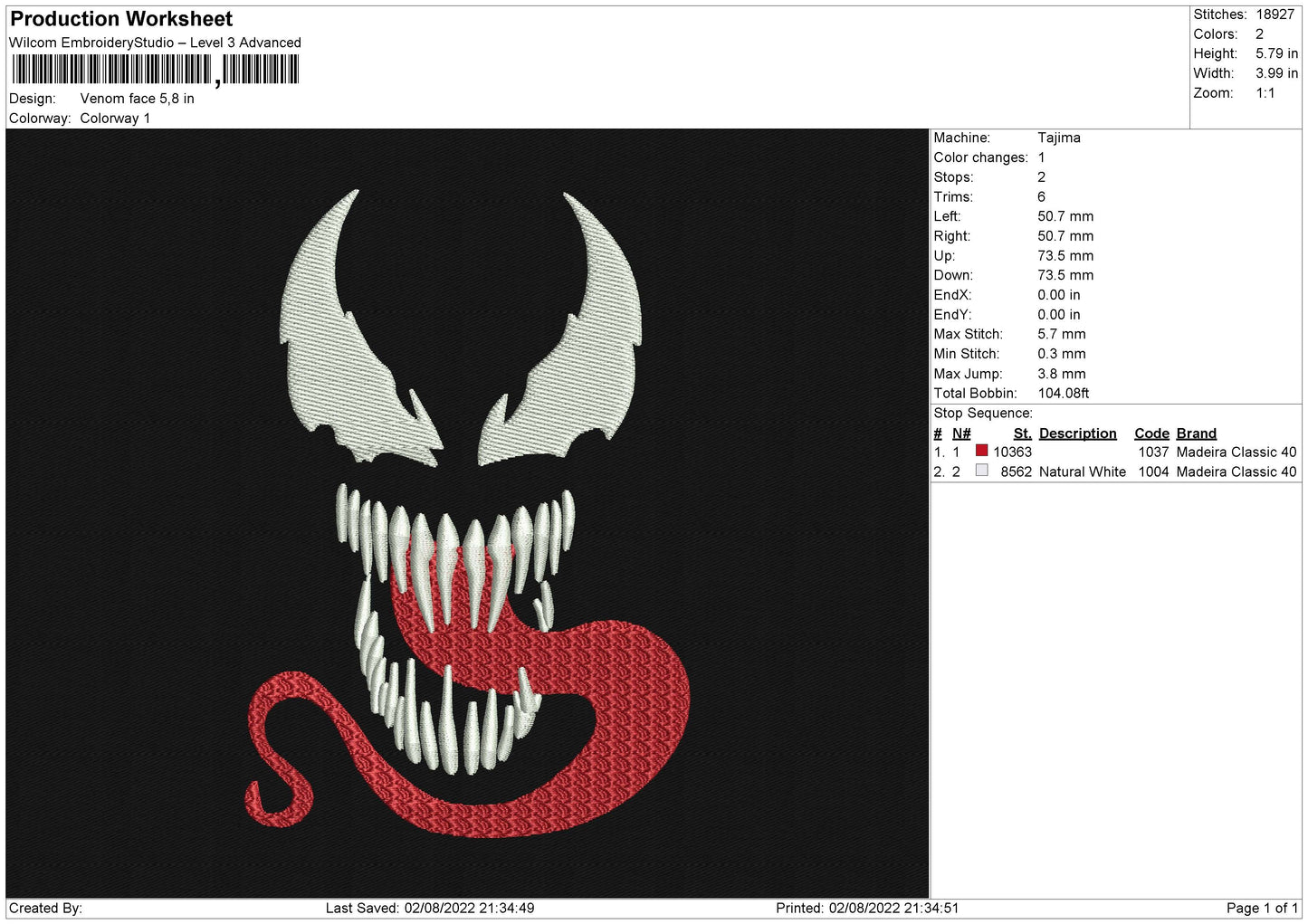Click the N# column header
Viewport: 1308px width, 924px height.
click(961, 433)
